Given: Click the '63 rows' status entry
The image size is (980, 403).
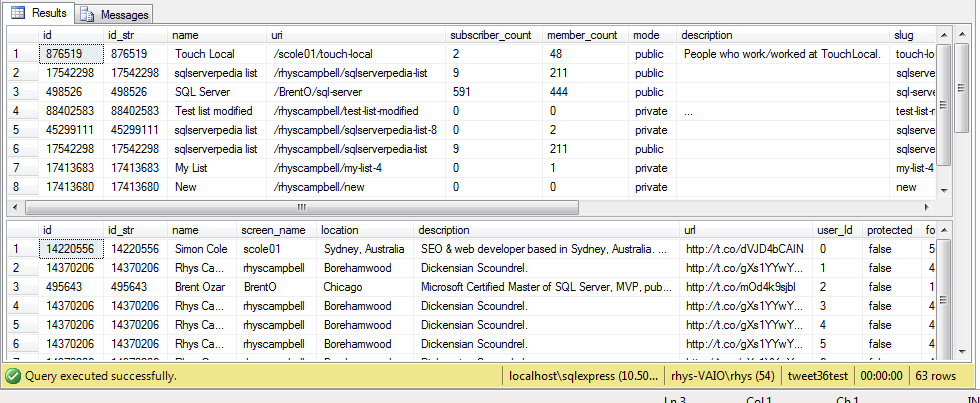Looking at the screenshot, I should (934, 376).
